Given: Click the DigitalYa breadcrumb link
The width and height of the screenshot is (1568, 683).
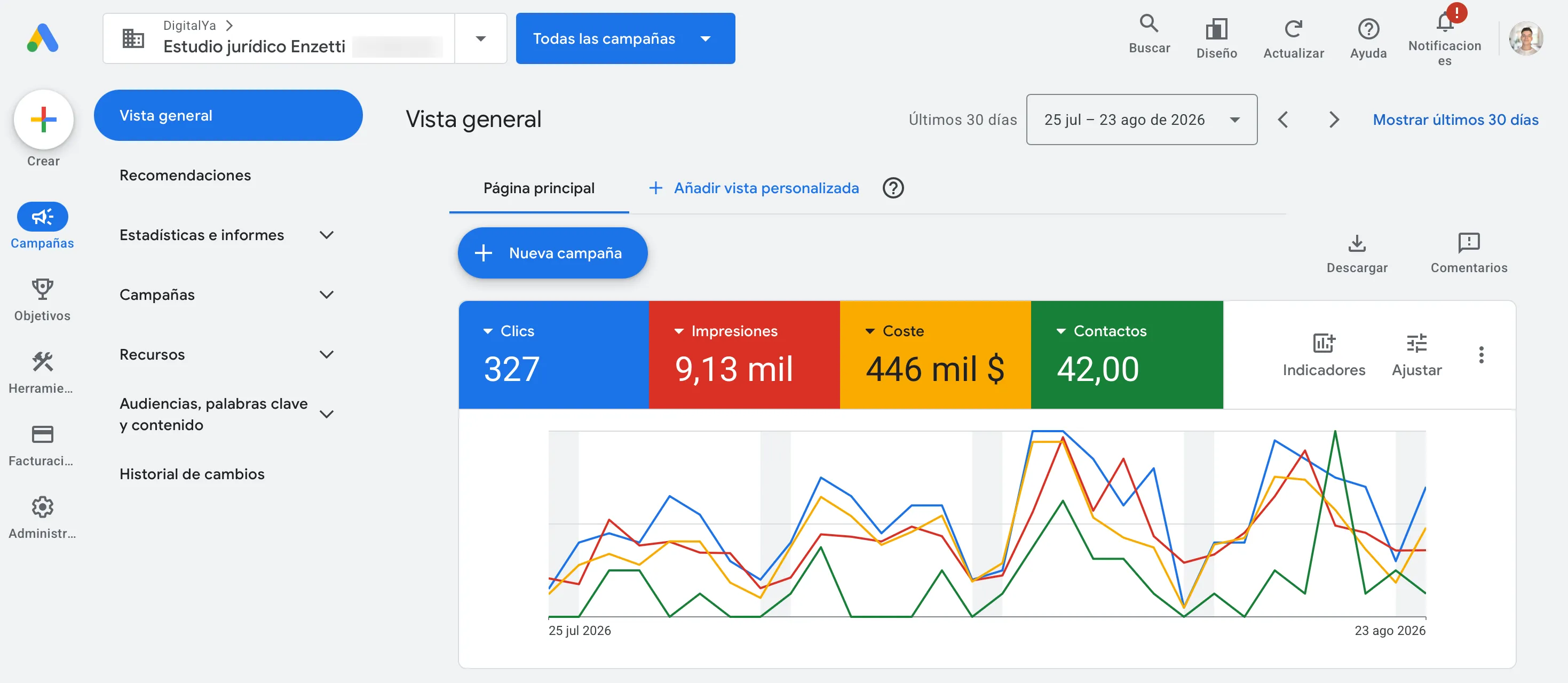Looking at the screenshot, I should [189, 26].
